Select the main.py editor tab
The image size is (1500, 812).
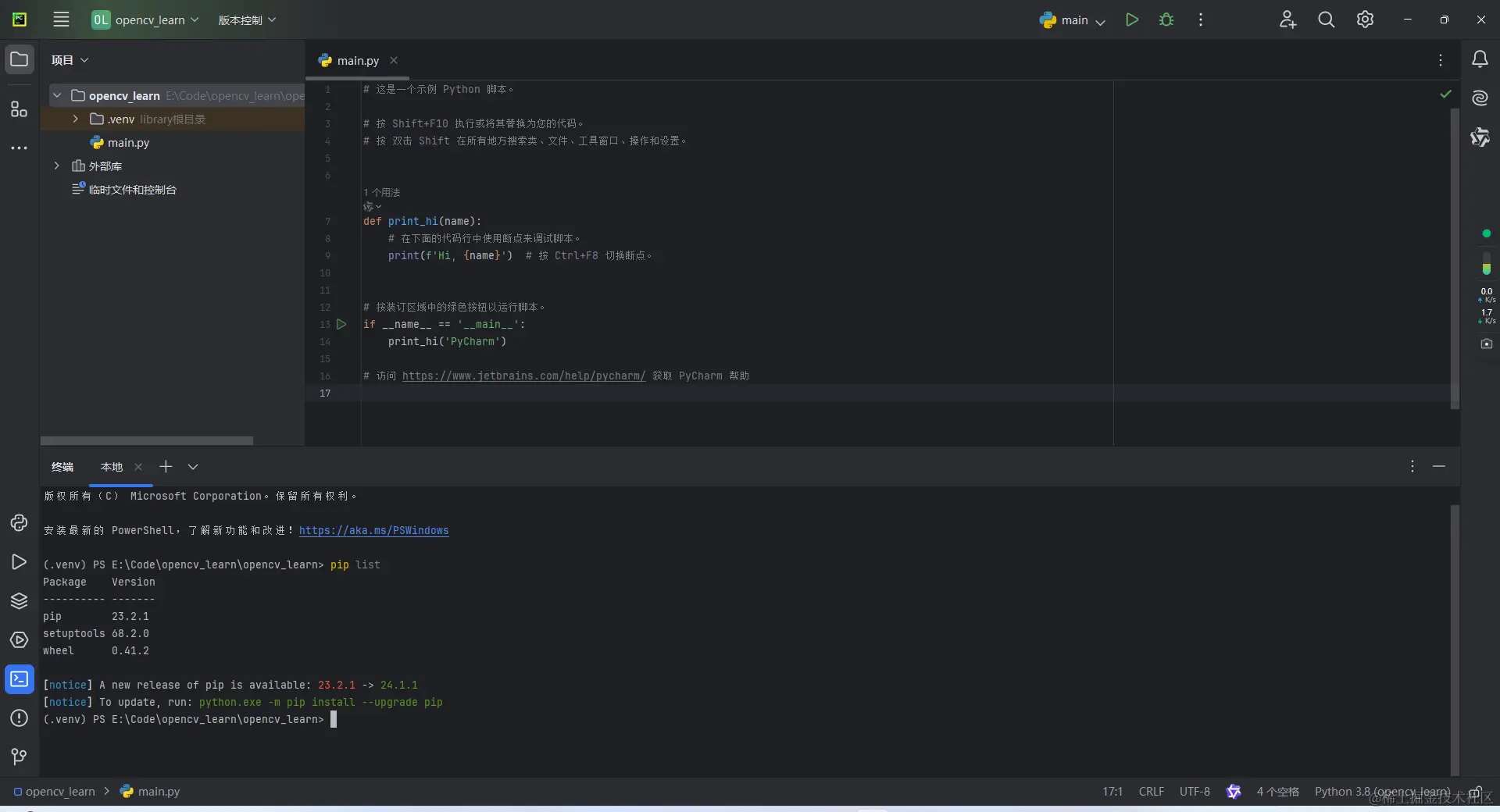pyautogui.click(x=358, y=60)
